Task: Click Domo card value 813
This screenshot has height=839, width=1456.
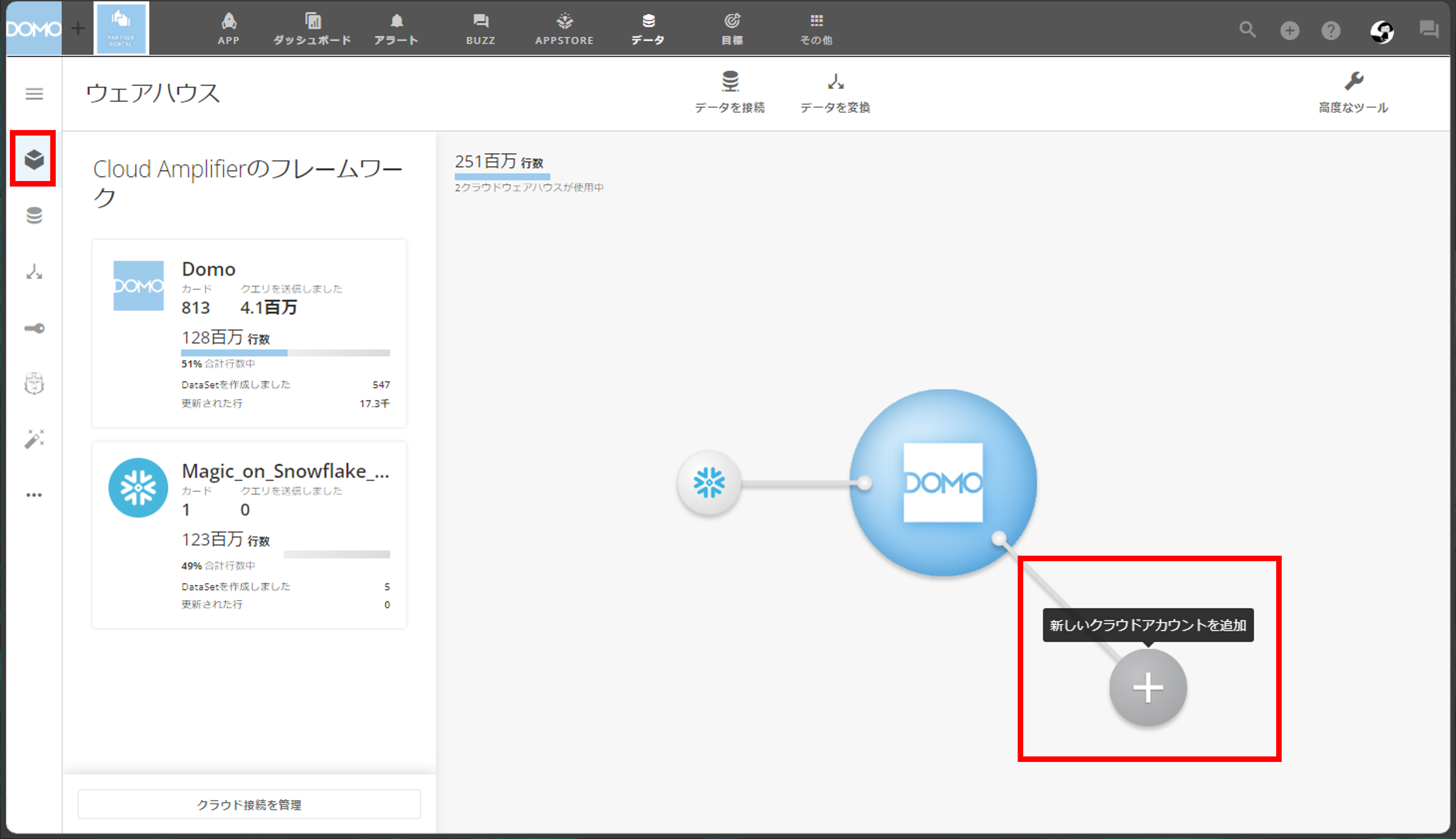Action: point(195,308)
